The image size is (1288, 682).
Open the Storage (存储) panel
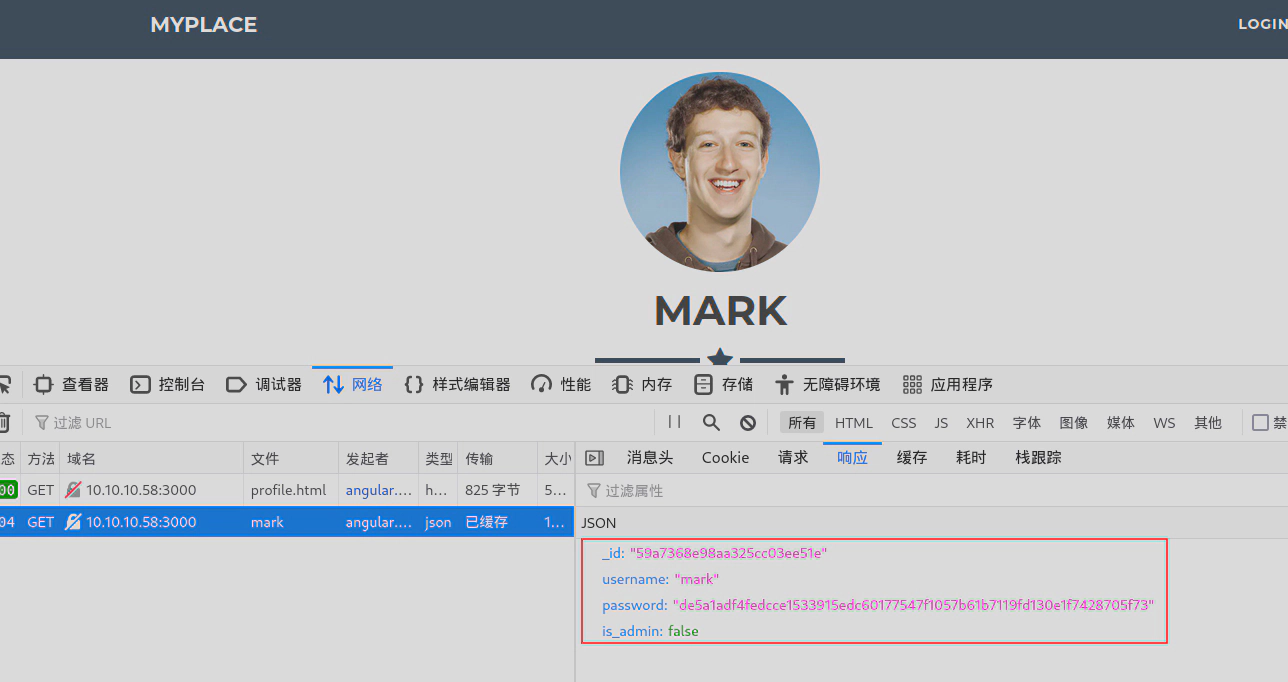click(724, 385)
